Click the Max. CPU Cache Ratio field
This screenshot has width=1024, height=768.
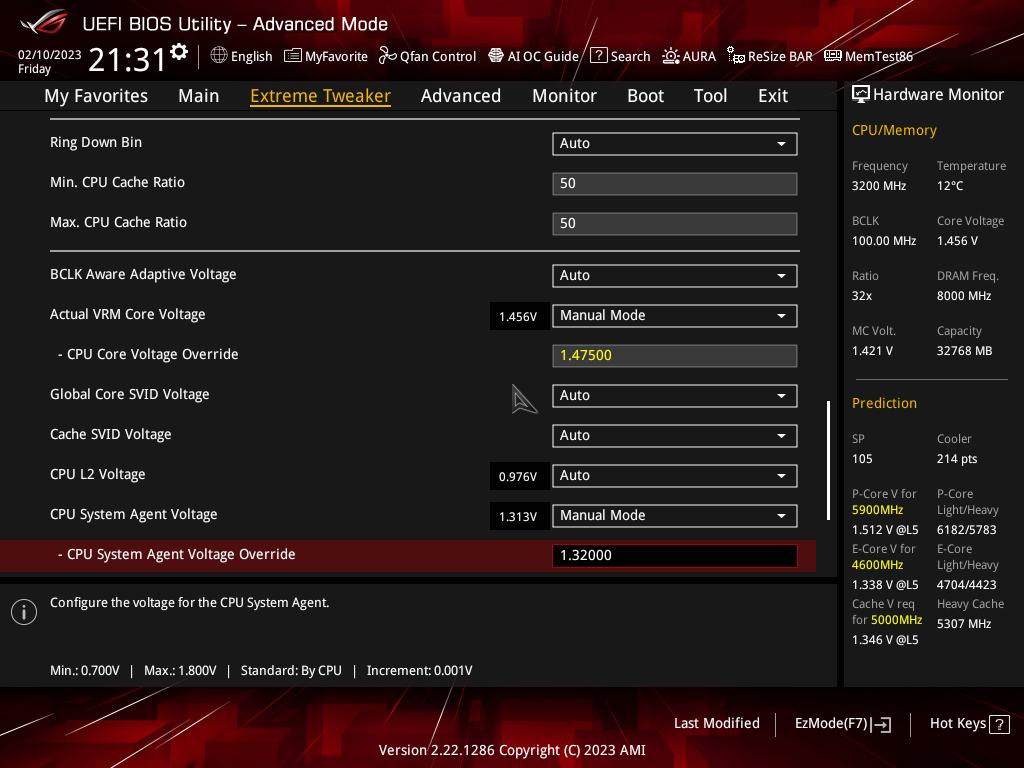pyautogui.click(x=675, y=223)
